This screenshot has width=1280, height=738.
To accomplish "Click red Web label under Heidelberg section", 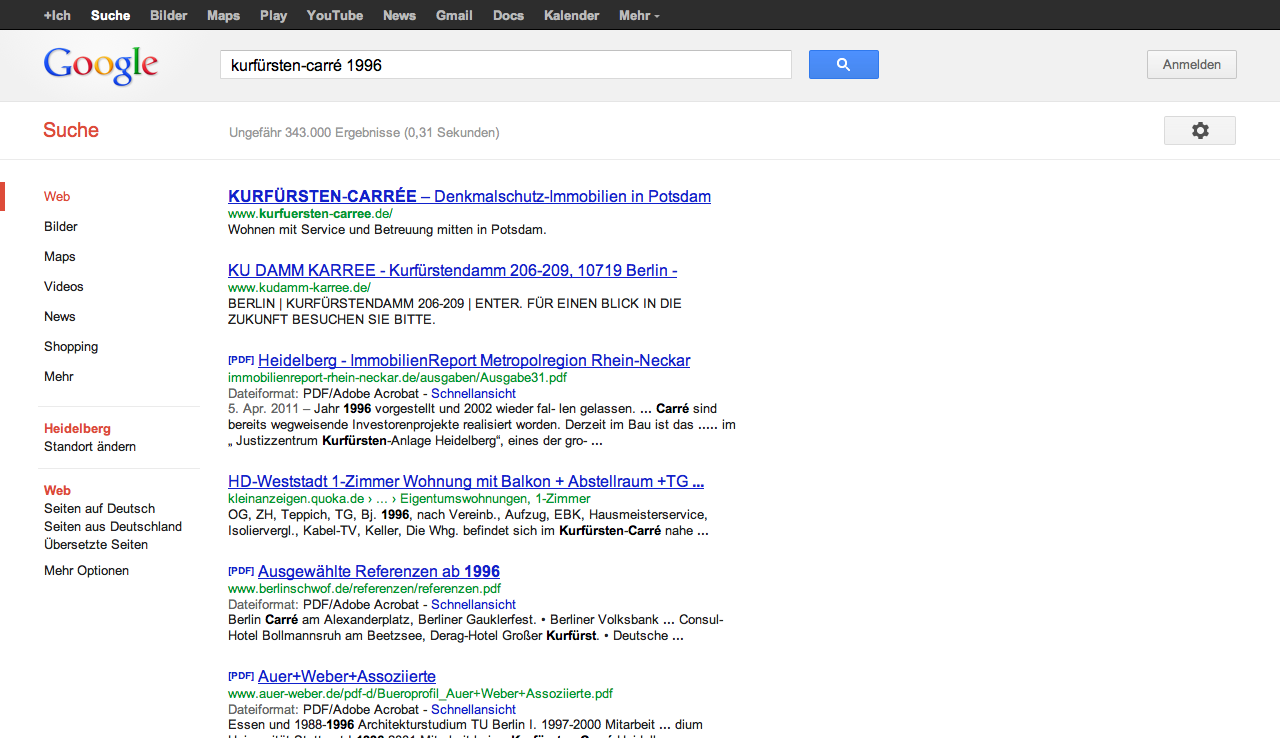I will tap(57, 491).
